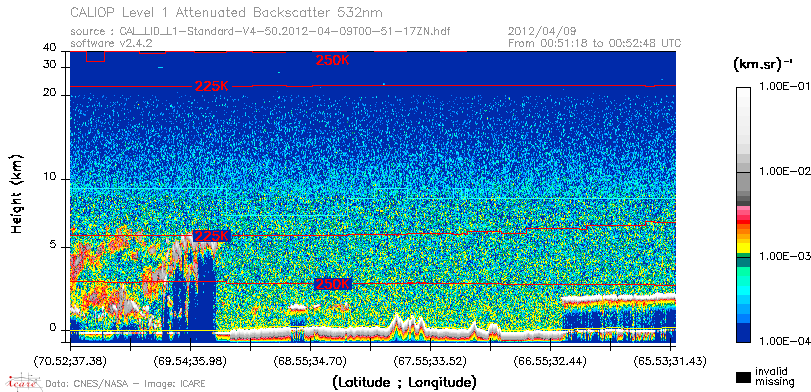The image size is (811, 392).
Task: Click the 'Height (km)' axis label
Action: coord(17,193)
